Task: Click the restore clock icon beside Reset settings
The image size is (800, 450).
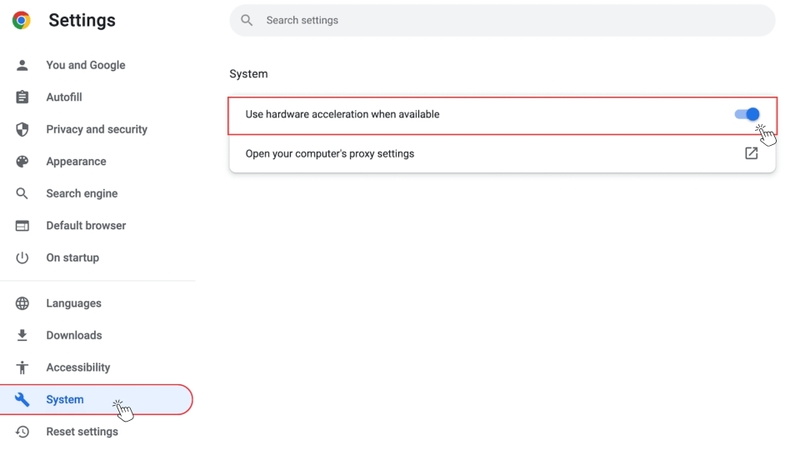Action: [x=22, y=432]
